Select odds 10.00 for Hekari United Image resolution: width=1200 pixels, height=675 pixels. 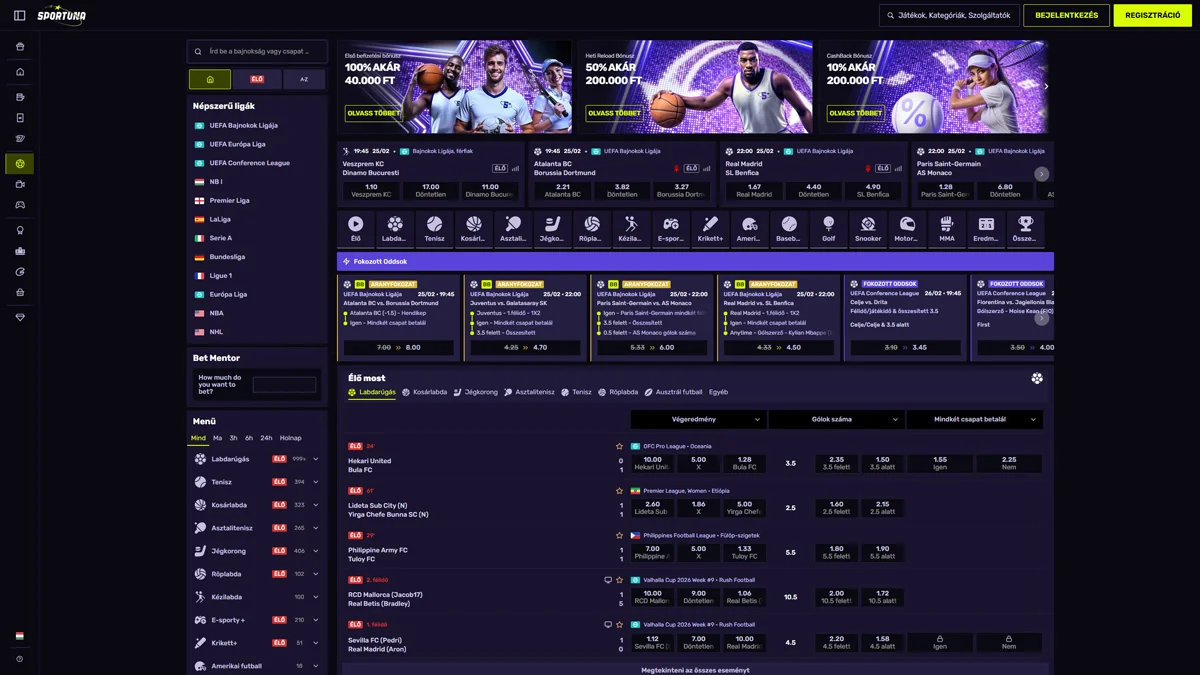point(652,463)
